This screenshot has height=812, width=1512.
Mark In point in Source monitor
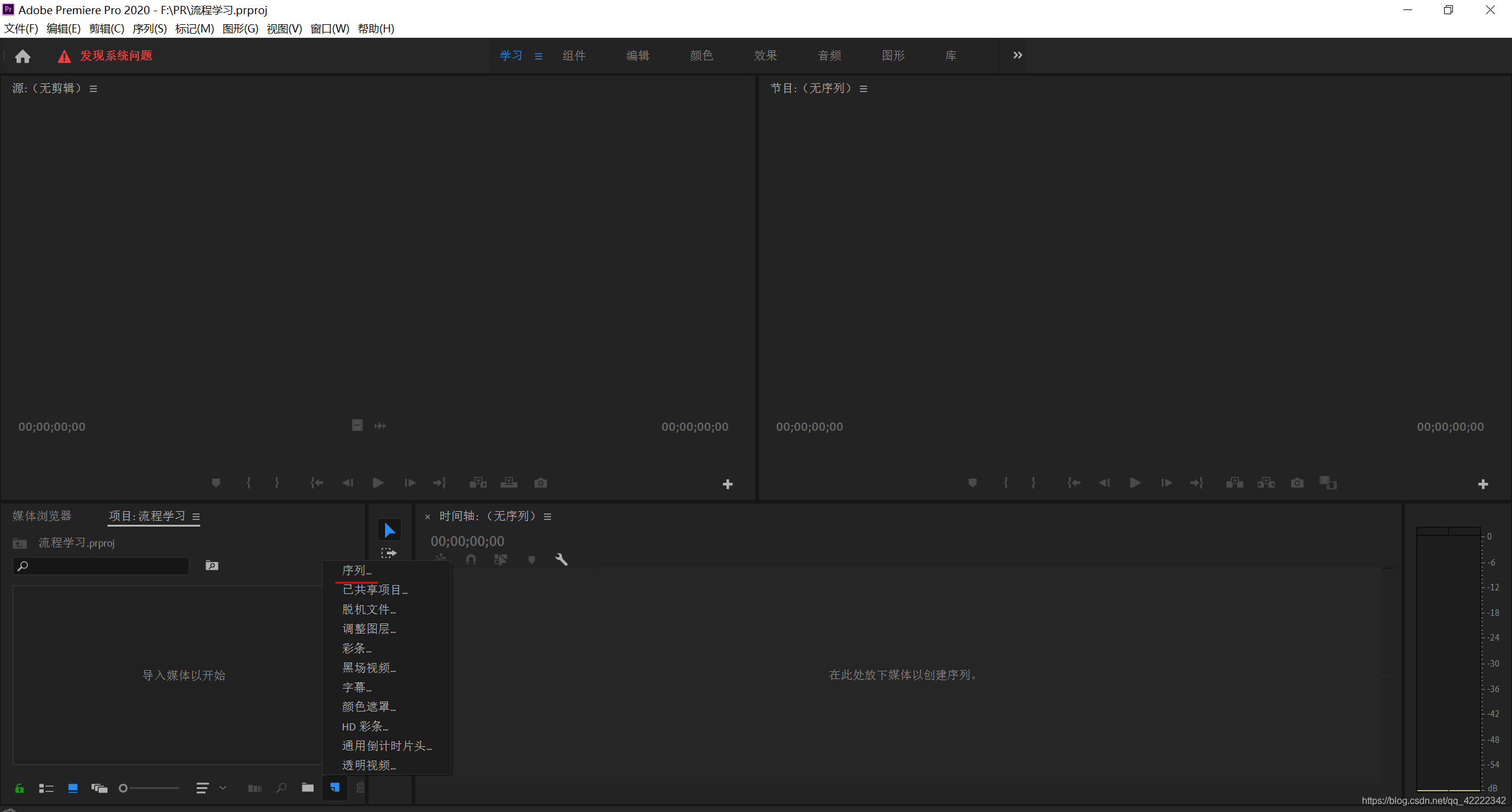pos(249,483)
